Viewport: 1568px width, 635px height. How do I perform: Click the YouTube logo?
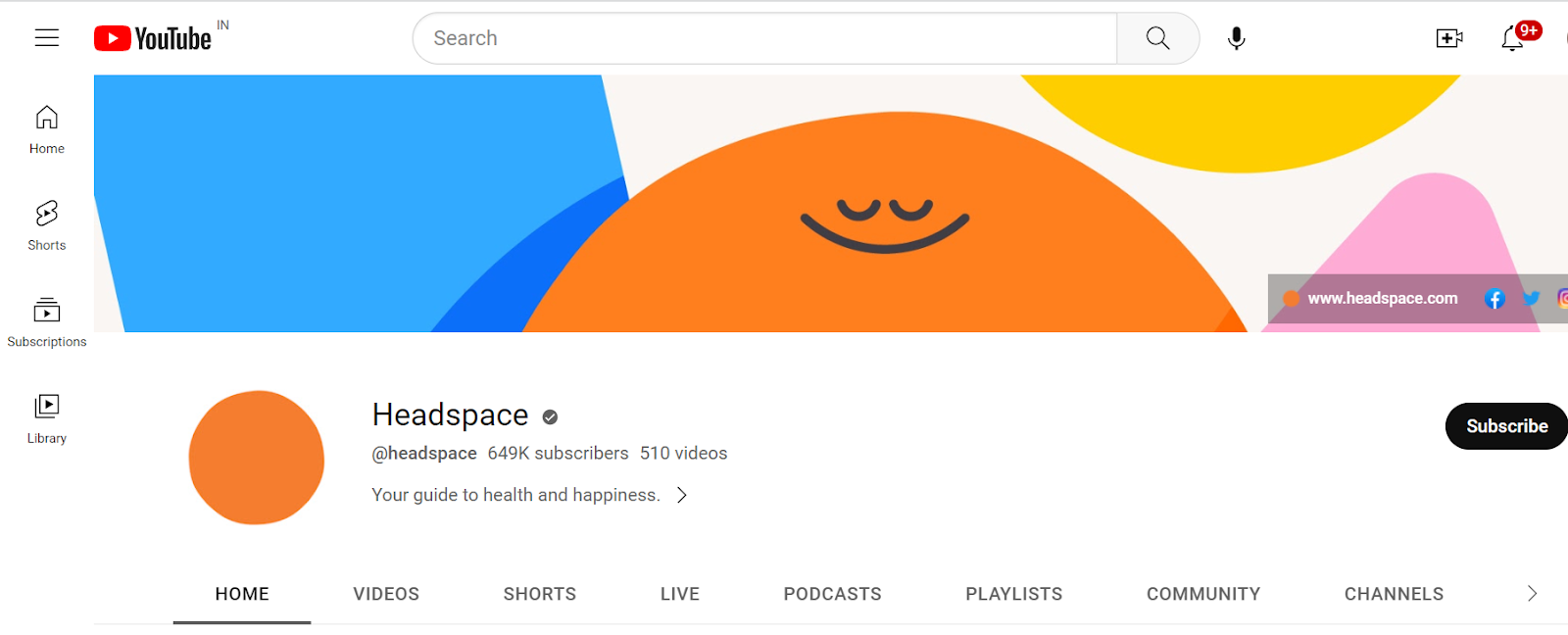pos(153,38)
